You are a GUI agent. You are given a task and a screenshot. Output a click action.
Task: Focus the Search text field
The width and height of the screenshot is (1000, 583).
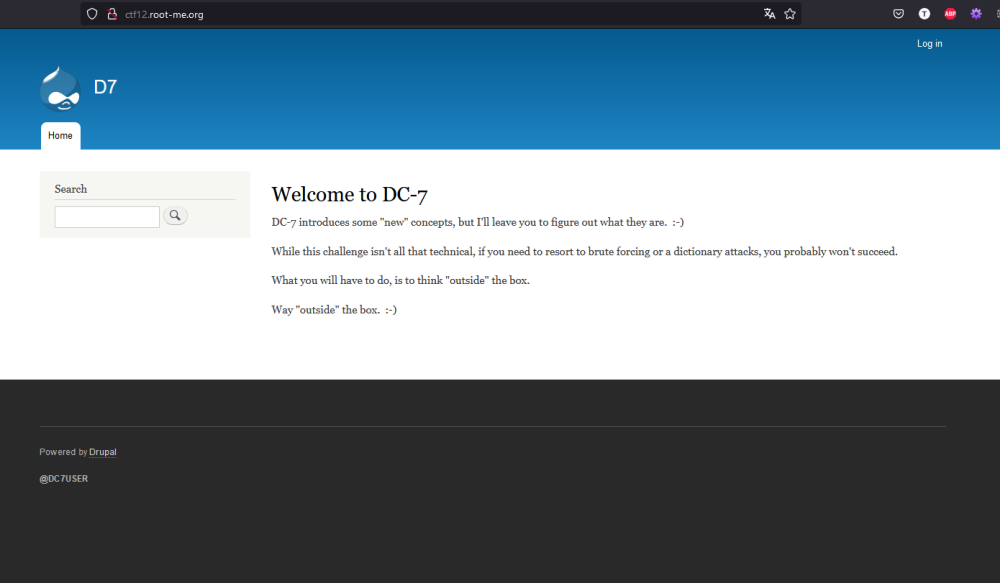point(107,216)
